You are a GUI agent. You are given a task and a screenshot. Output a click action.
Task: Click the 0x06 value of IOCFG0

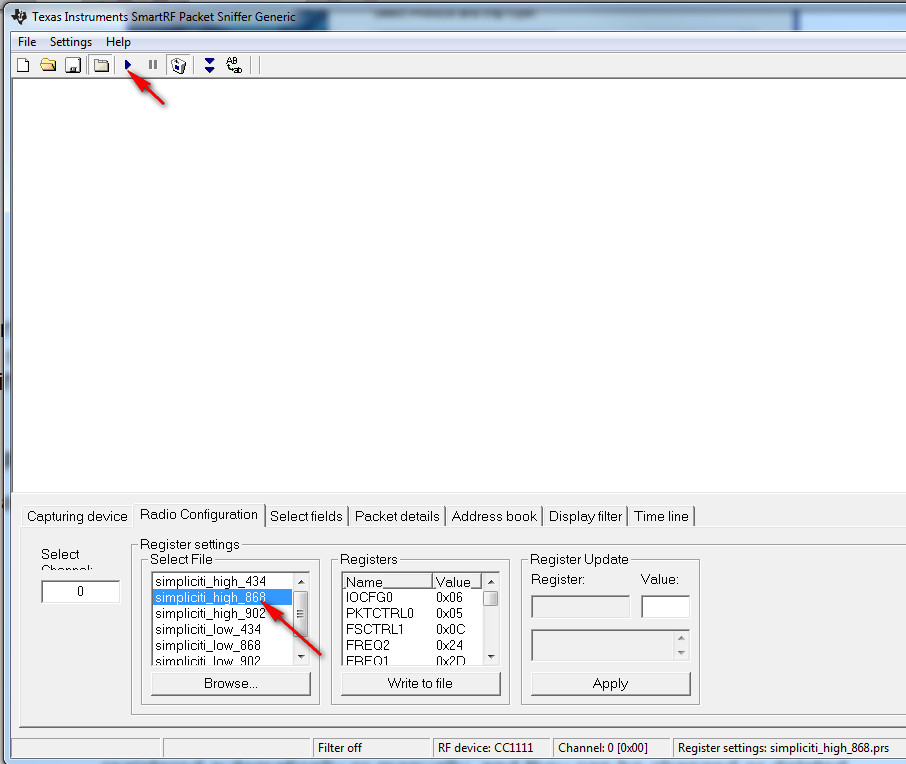pyautogui.click(x=450, y=597)
